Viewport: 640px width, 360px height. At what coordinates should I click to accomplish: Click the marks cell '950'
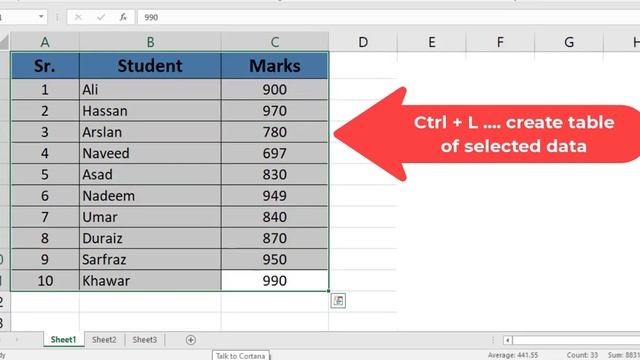275,259
